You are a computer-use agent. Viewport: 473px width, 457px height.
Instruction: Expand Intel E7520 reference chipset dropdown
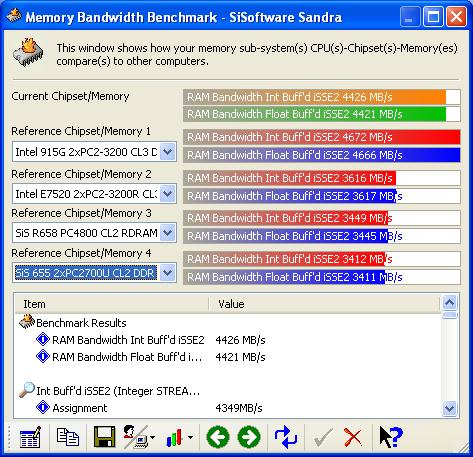tap(167, 194)
